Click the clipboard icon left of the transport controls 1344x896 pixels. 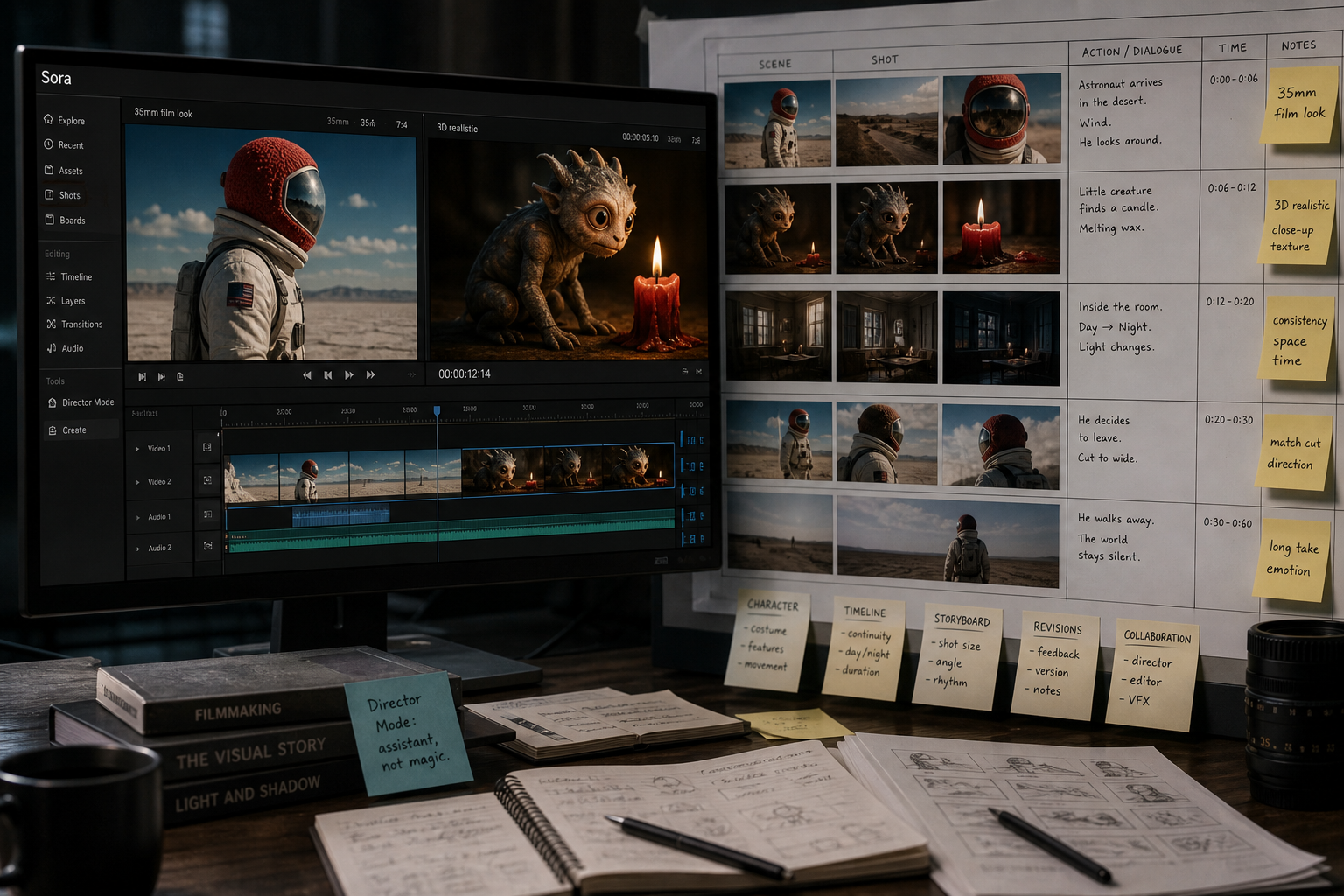pos(180,377)
